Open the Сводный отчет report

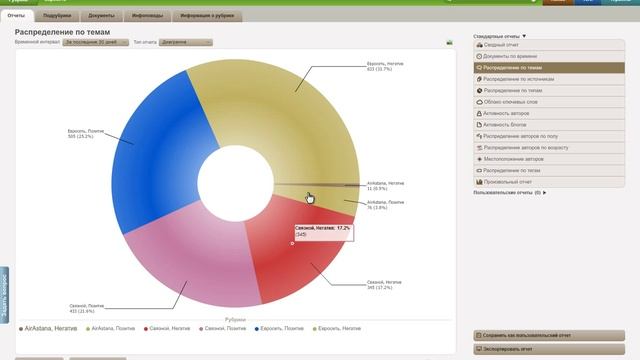click(549, 45)
